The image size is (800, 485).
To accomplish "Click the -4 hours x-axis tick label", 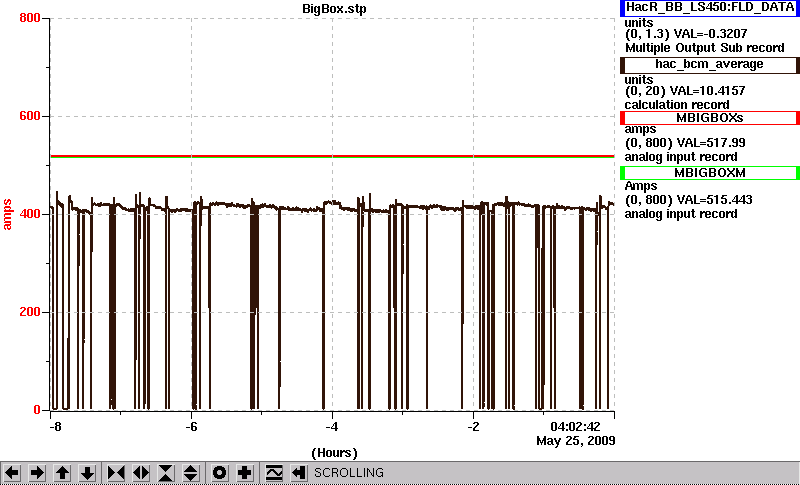I will [x=332, y=427].
